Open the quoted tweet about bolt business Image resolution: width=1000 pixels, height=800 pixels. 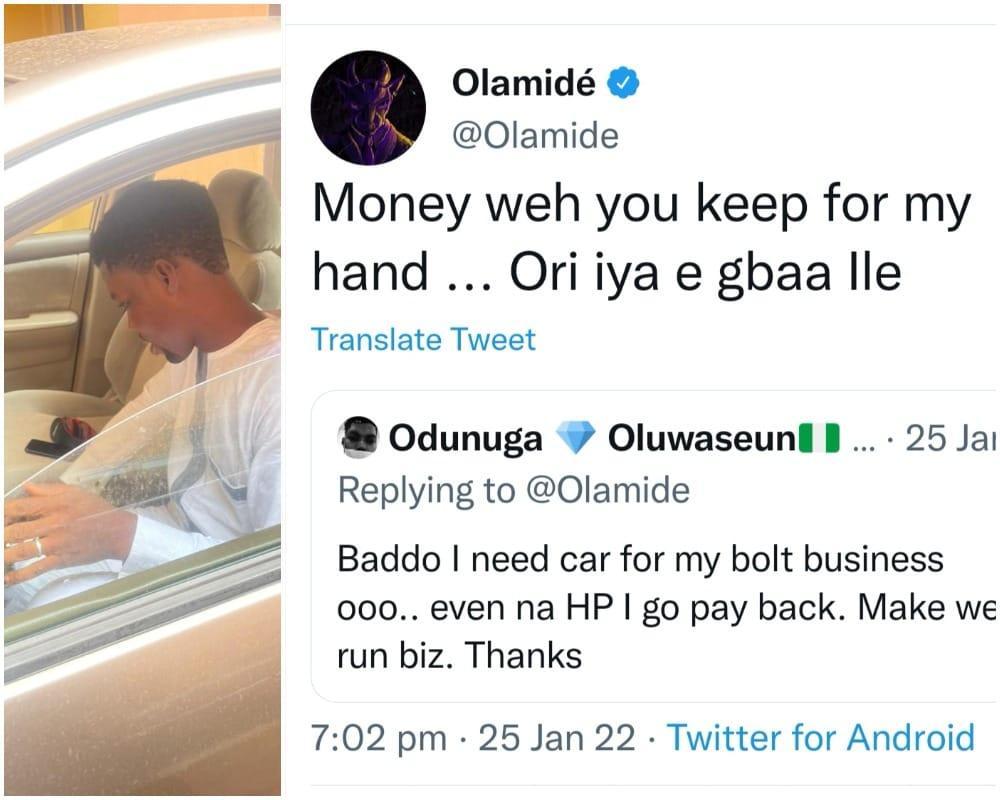pos(653,546)
